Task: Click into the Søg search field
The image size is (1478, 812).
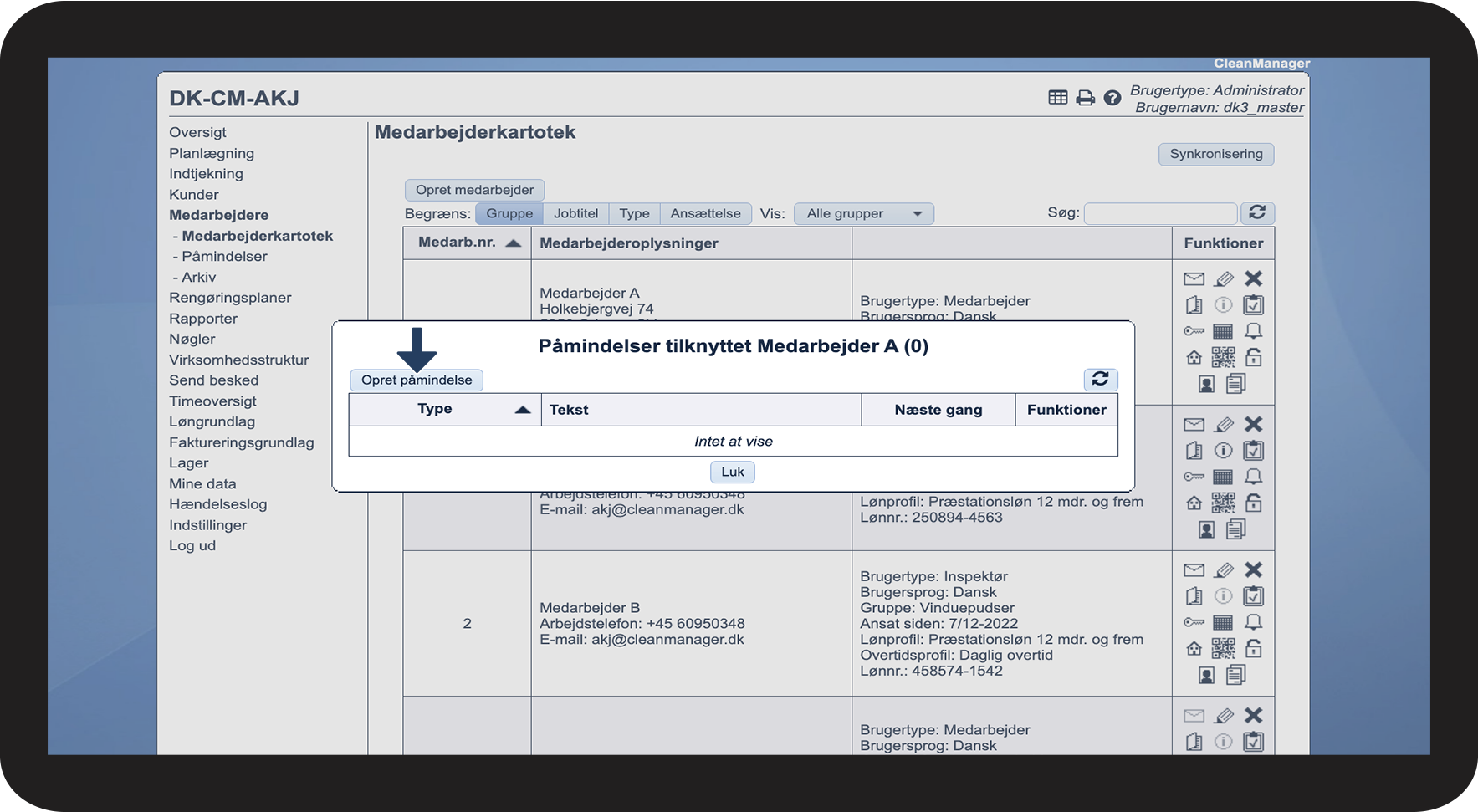Action: [x=1159, y=214]
